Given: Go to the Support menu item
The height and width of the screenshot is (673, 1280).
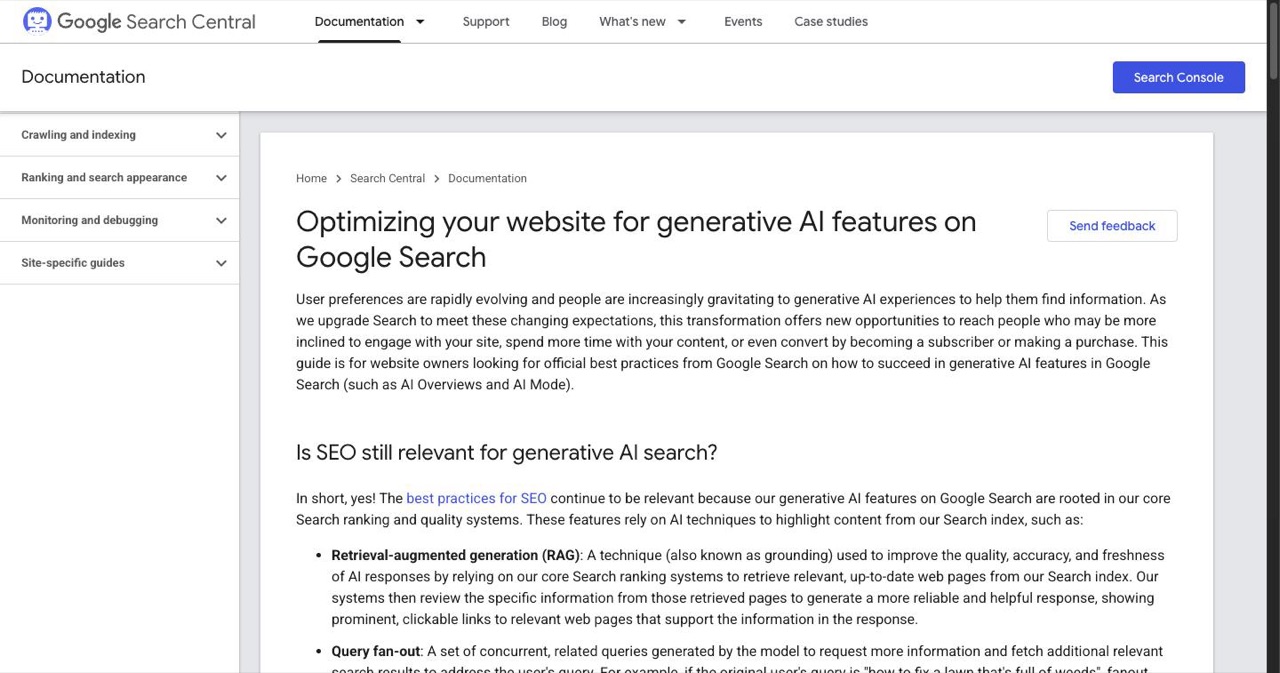Looking at the screenshot, I should coord(486,21).
